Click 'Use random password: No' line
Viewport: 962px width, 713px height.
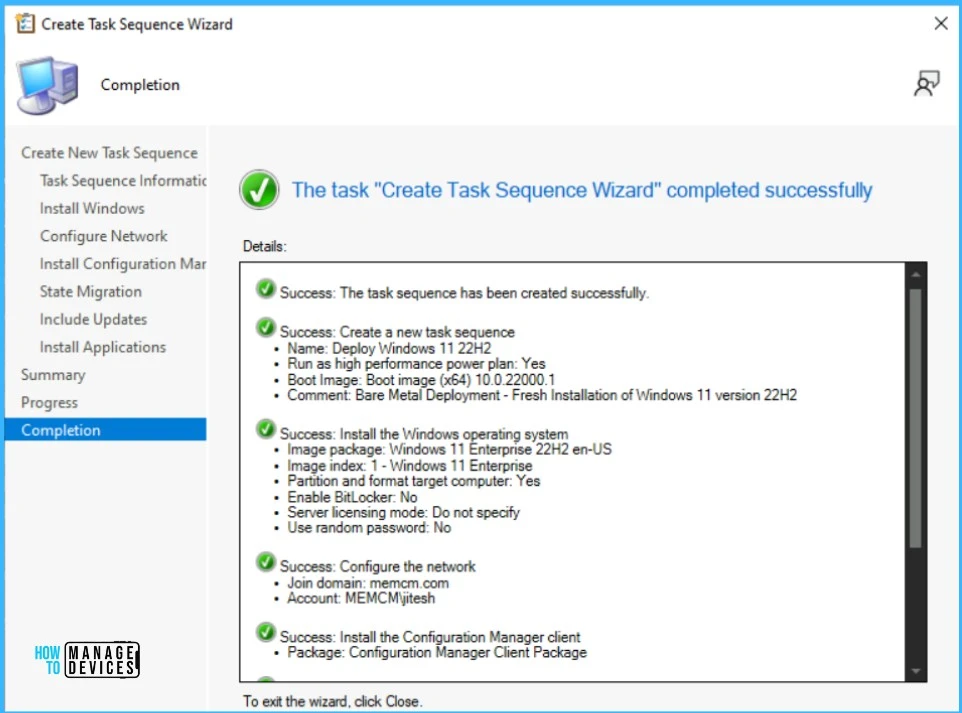369,528
